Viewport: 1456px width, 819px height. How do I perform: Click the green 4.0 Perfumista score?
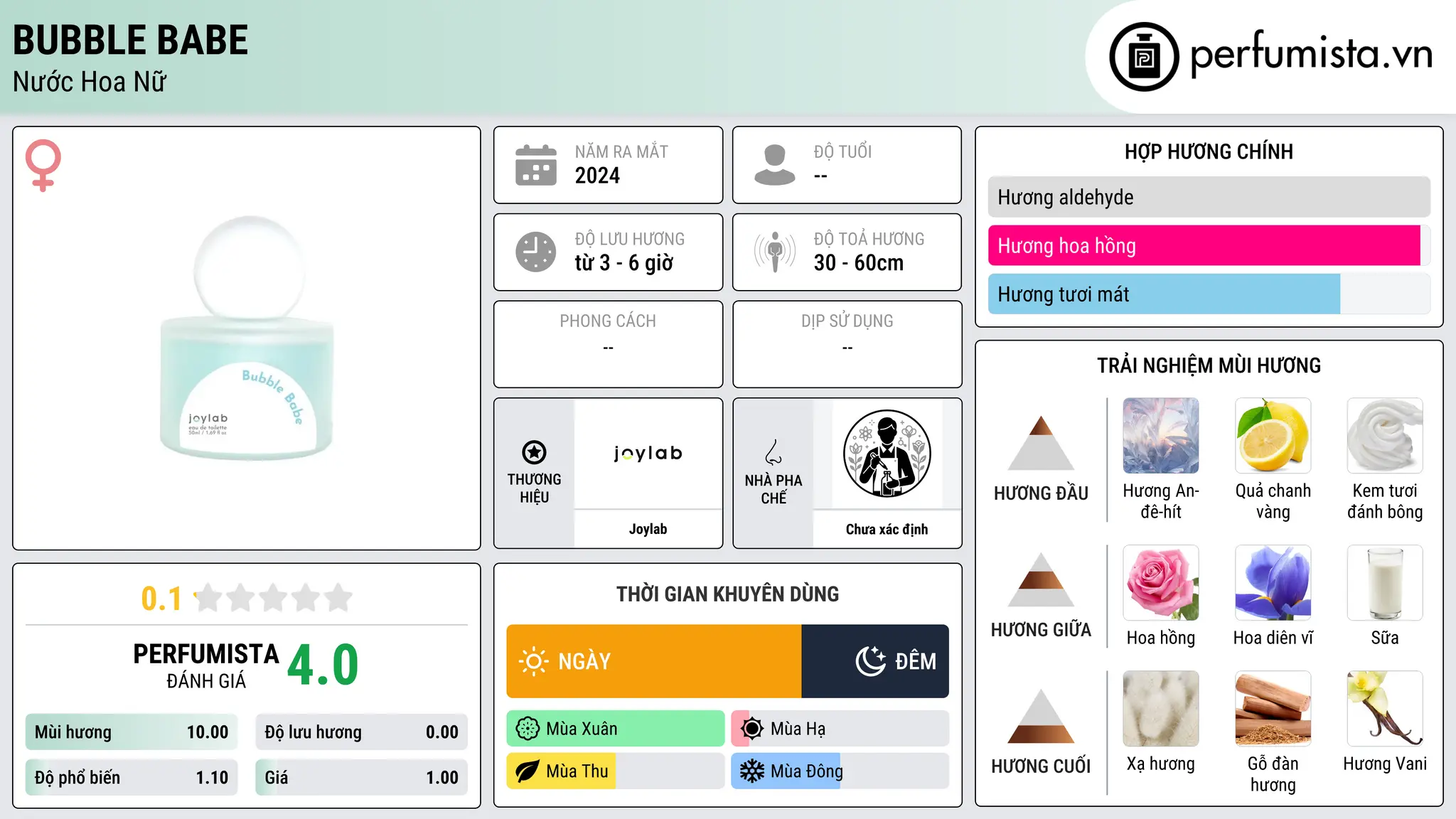(x=323, y=665)
